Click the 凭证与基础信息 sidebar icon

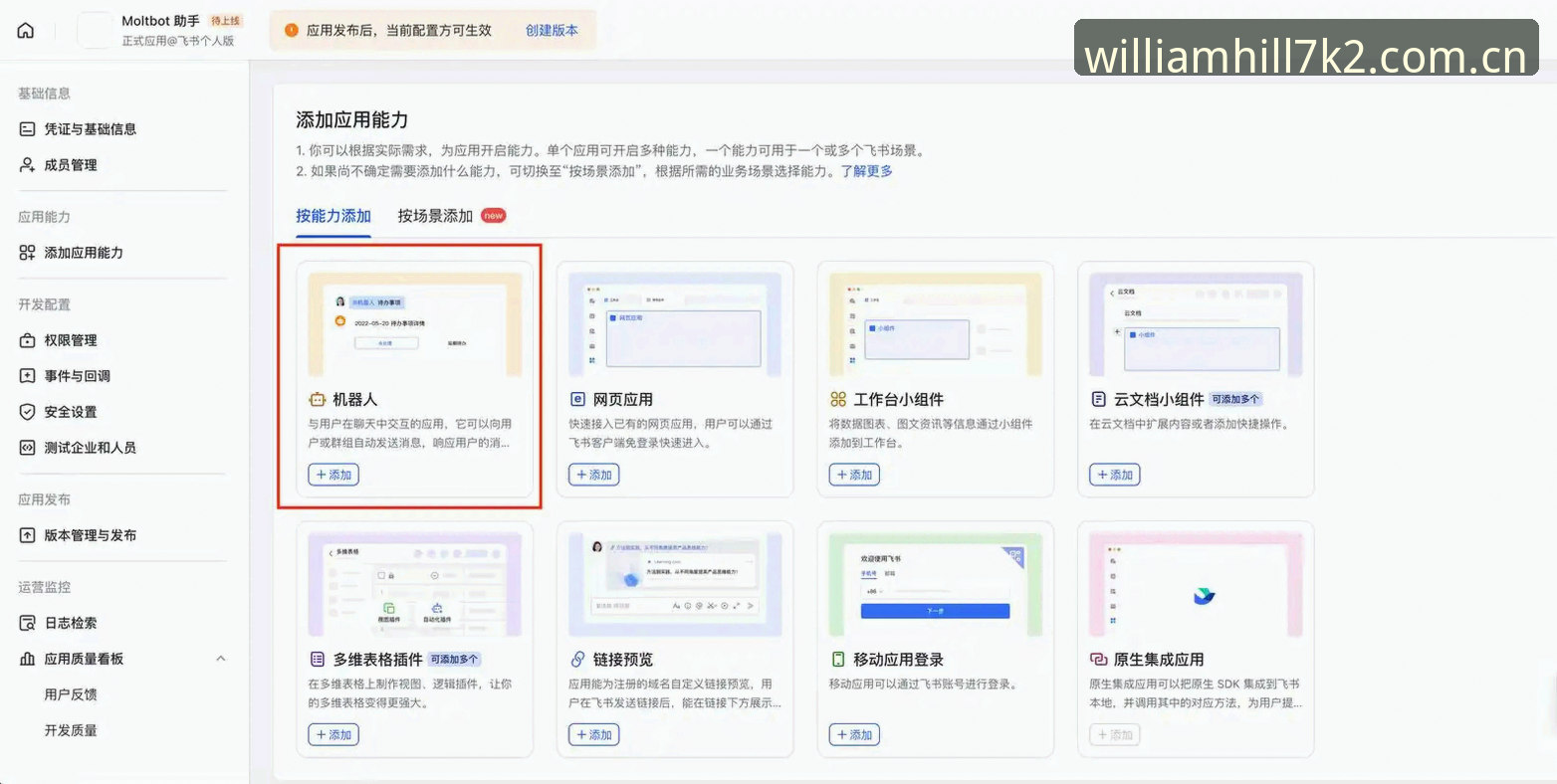click(x=28, y=129)
